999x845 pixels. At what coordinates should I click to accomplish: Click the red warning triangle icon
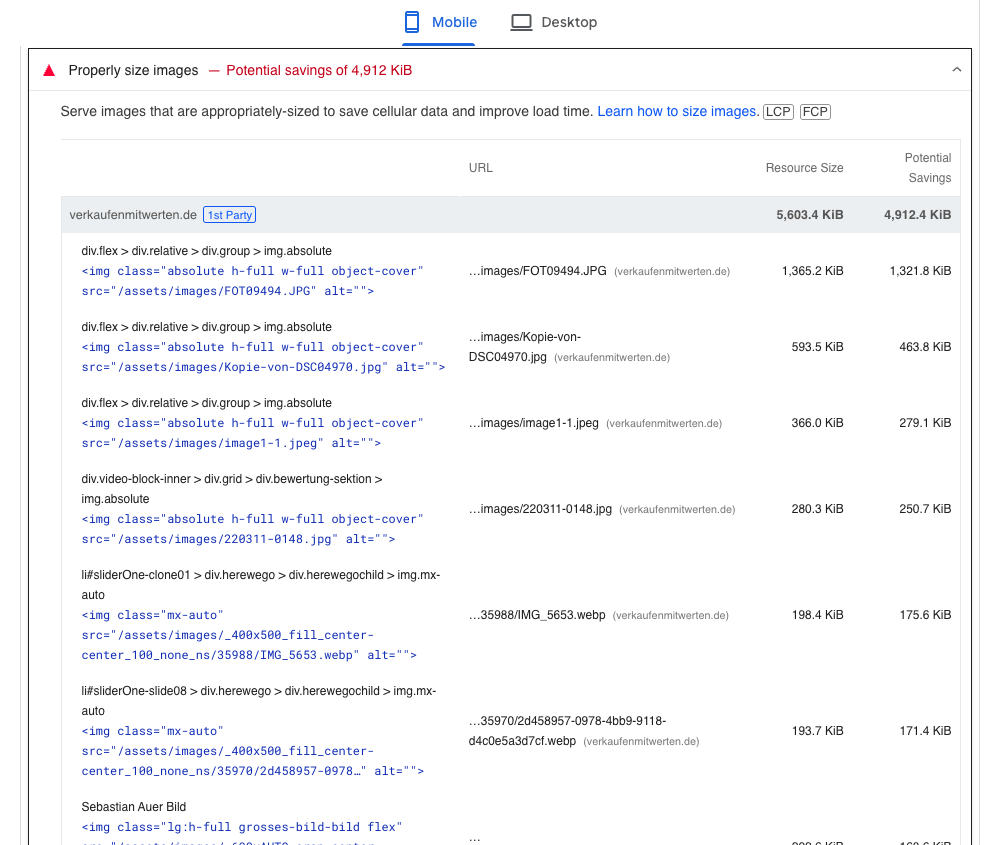(49, 70)
